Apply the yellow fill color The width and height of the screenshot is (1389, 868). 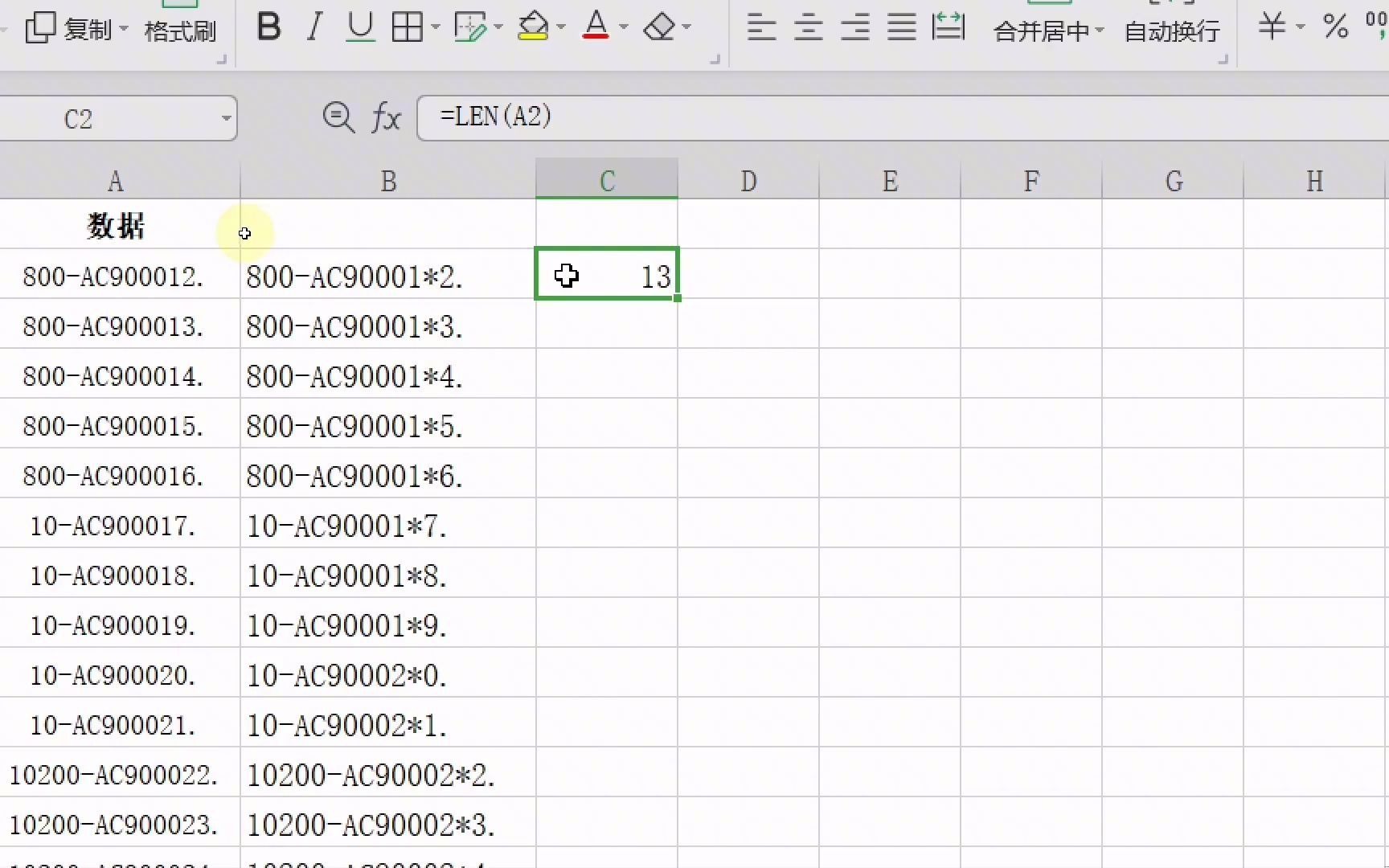532,27
